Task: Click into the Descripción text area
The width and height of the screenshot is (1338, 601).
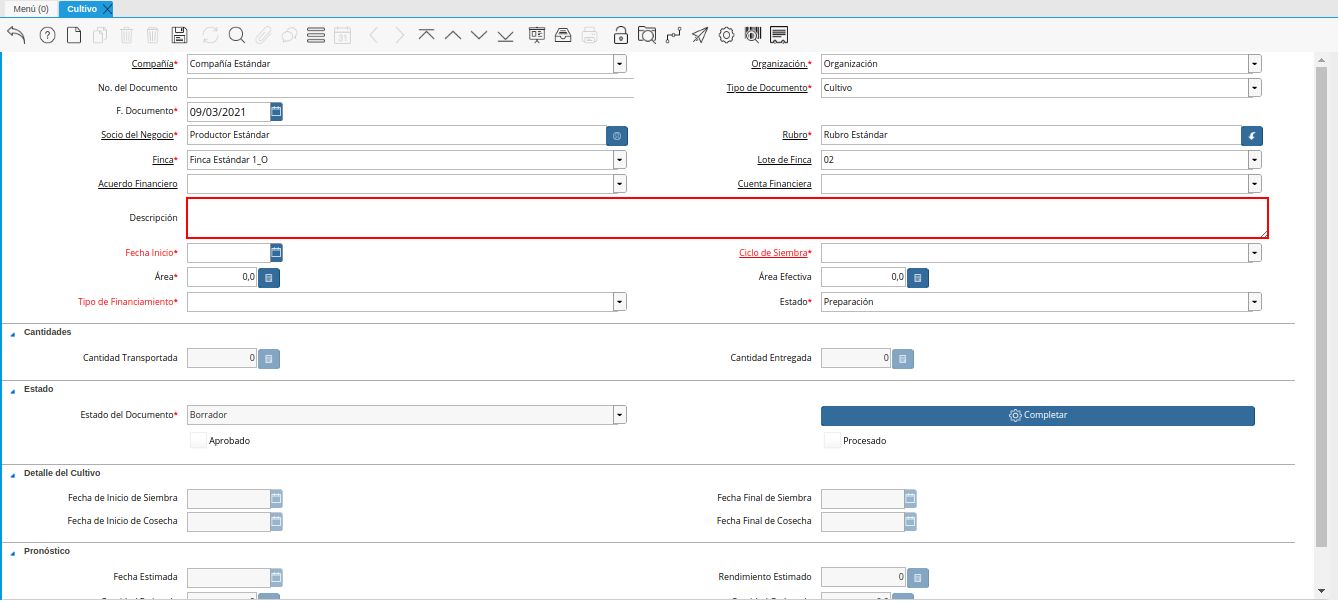Action: point(727,218)
